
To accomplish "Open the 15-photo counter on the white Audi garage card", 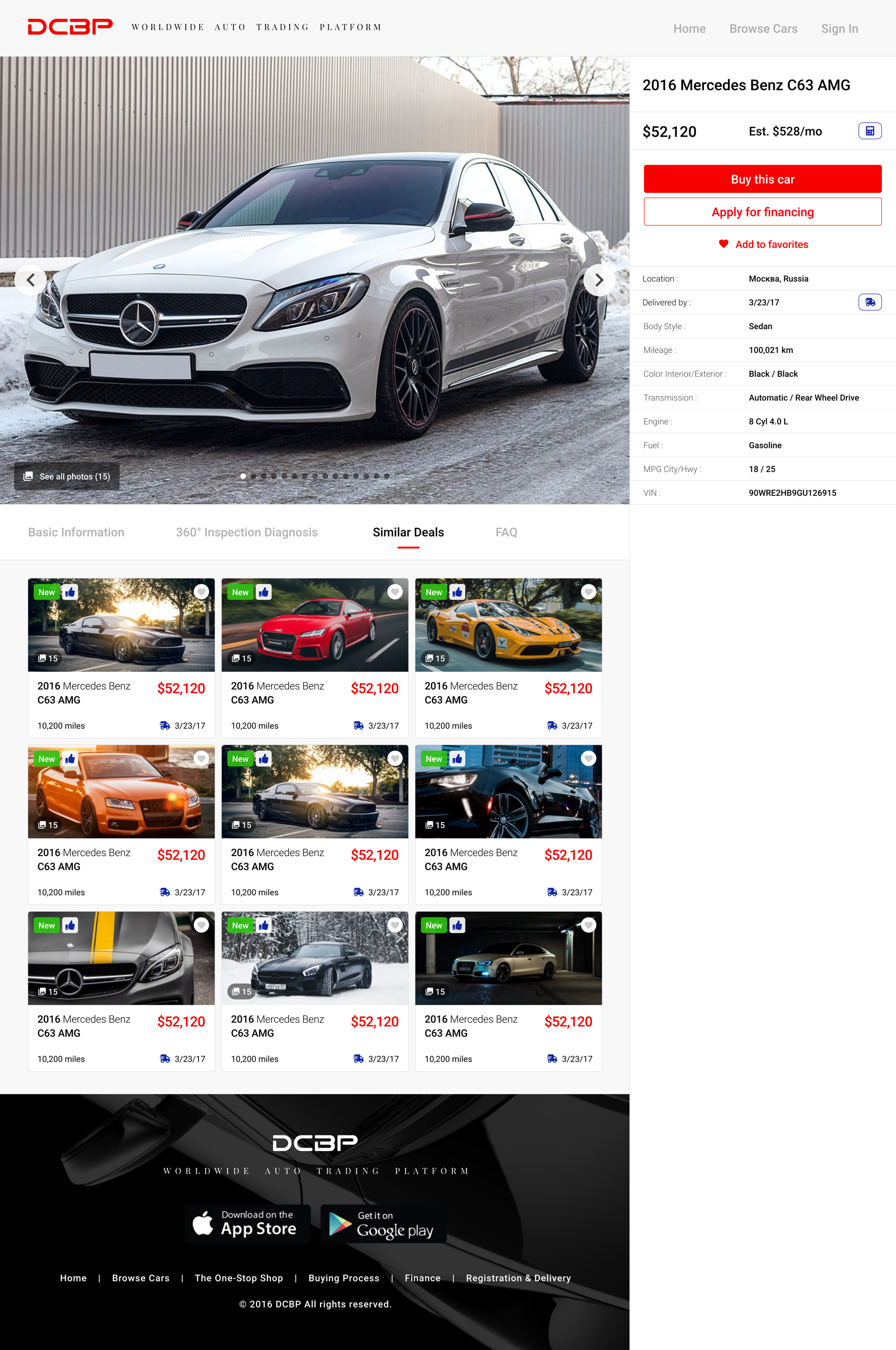I will [x=435, y=992].
